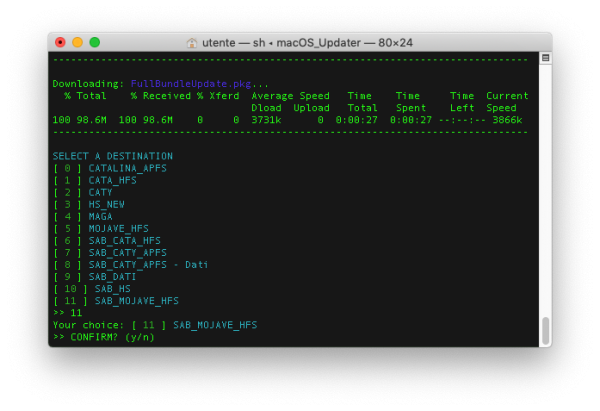The image size is (600, 411).
Task: Click the split pane icon above the scrollbar
Action: [546, 58]
